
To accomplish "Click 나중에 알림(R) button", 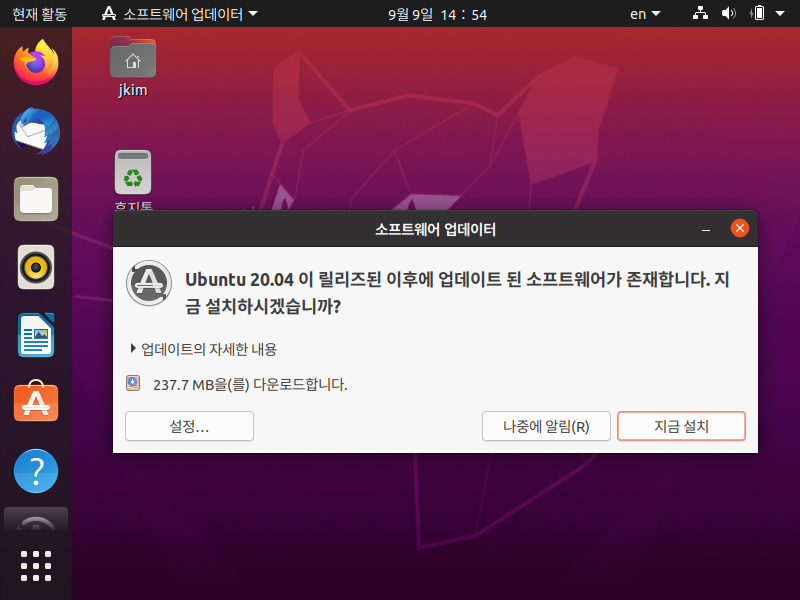I will click(546, 426).
